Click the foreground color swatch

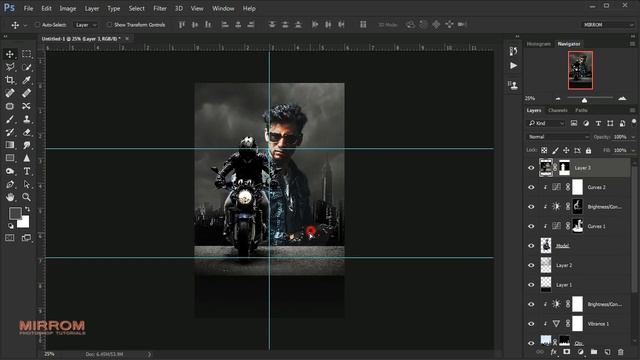point(15,213)
